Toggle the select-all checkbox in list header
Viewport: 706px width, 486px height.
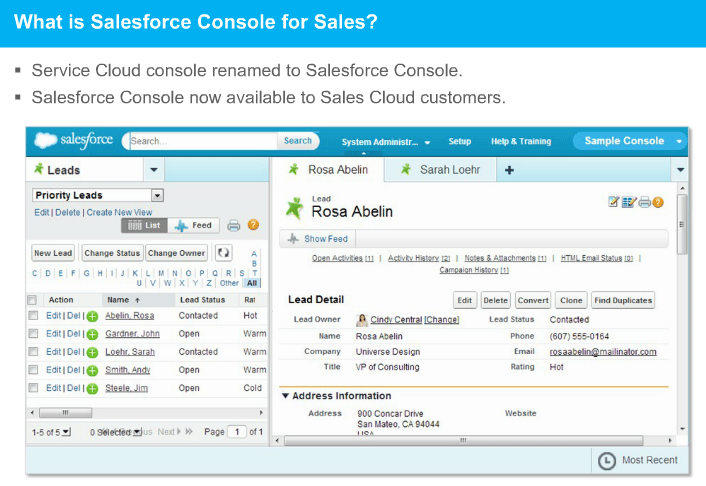[32, 300]
